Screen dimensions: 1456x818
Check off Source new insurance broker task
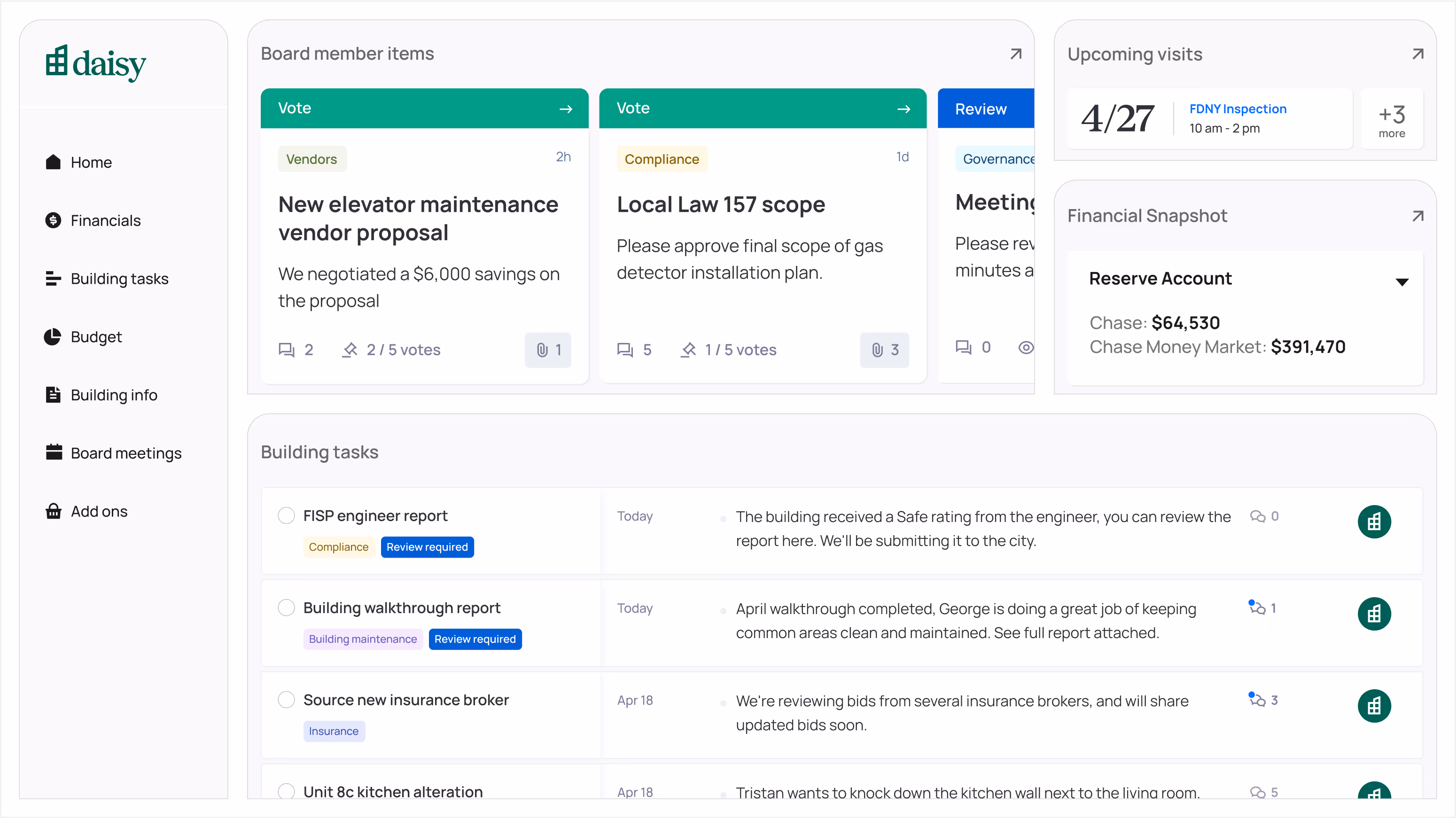point(287,700)
